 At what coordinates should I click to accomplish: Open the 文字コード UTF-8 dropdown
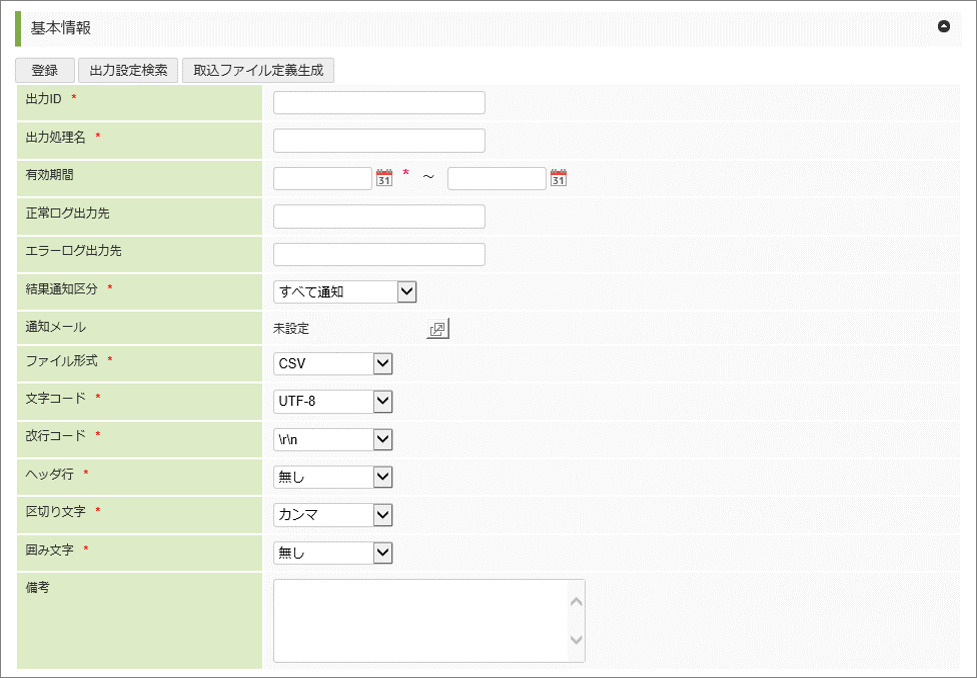pyautogui.click(x=333, y=402)
